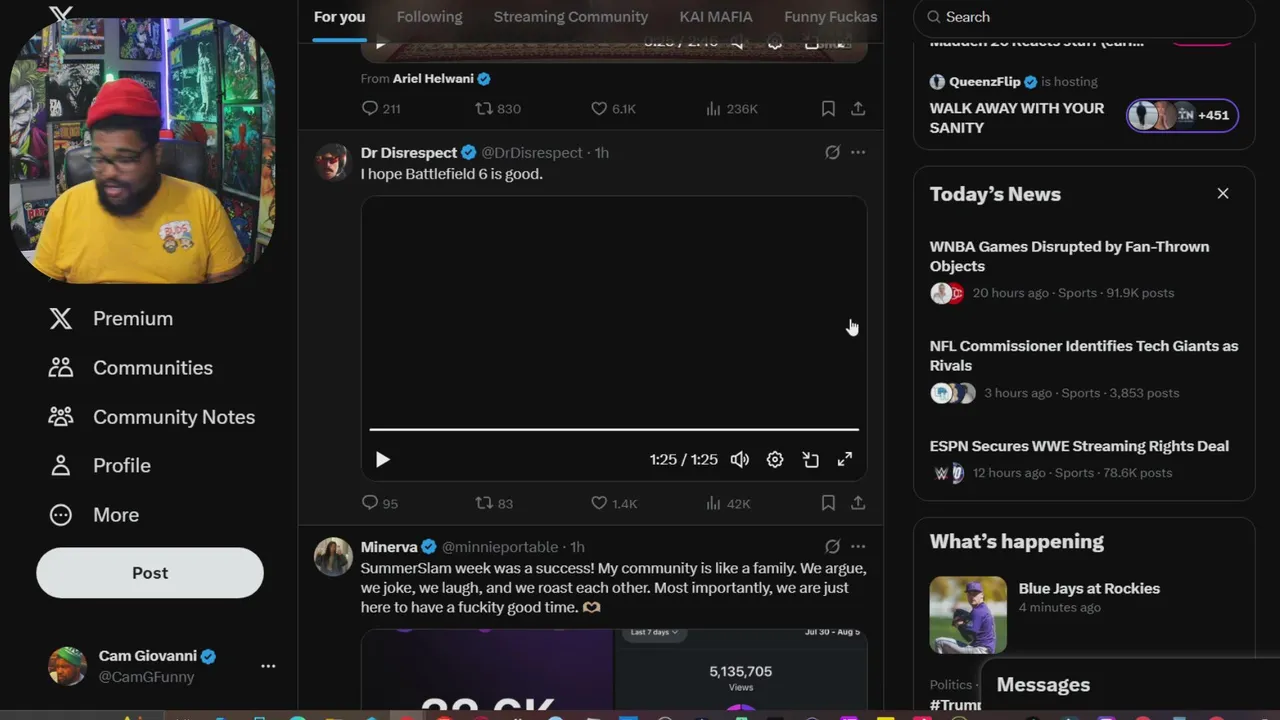
Task: Open WNBA Games Disrupted by Fan-Thrown Objects story
Action: [x=1084, y=270]
